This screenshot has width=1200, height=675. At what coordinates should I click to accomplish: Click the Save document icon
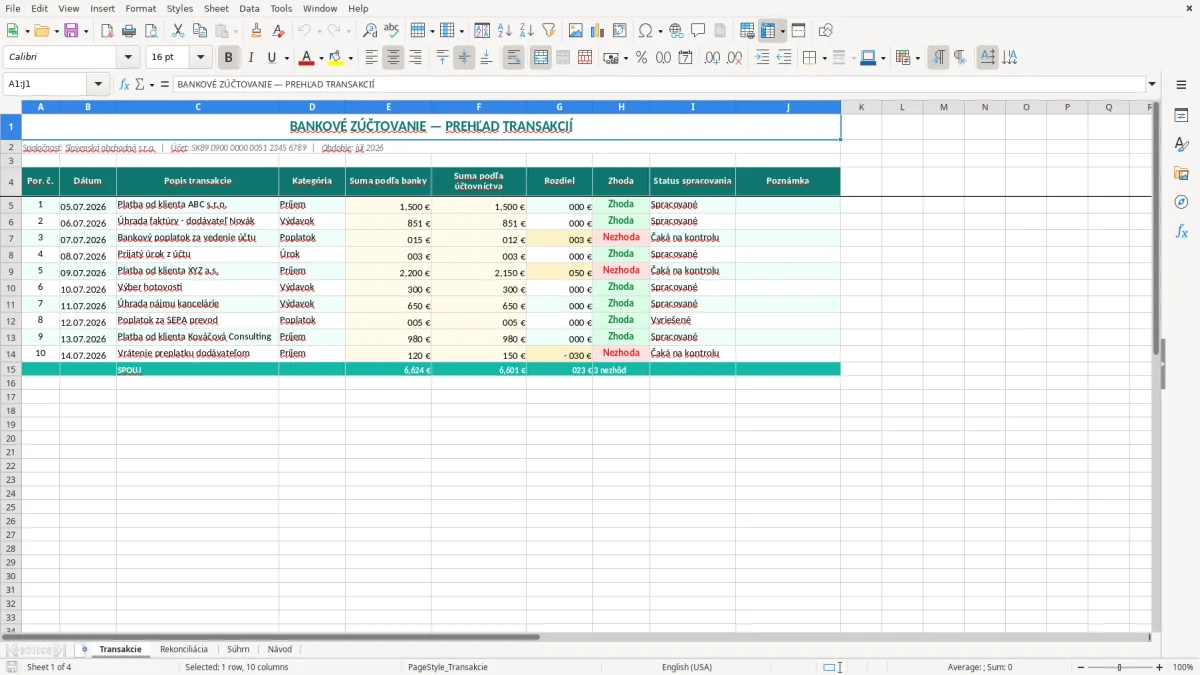[71, 31]
